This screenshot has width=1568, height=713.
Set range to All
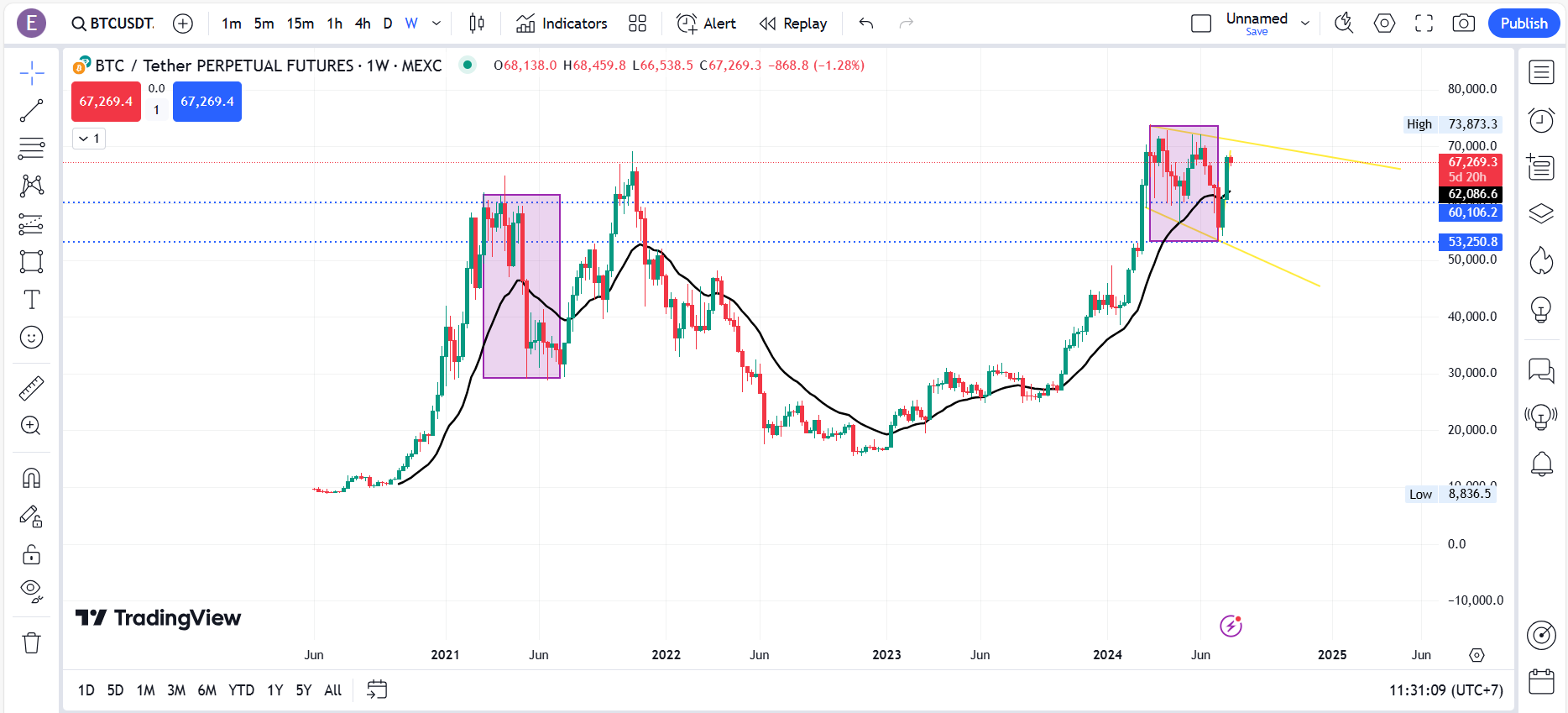(333, 690)
